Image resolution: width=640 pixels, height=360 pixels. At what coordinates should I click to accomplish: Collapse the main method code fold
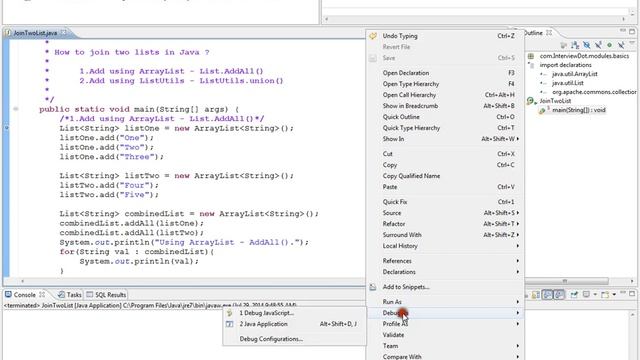tap(16, 109)
